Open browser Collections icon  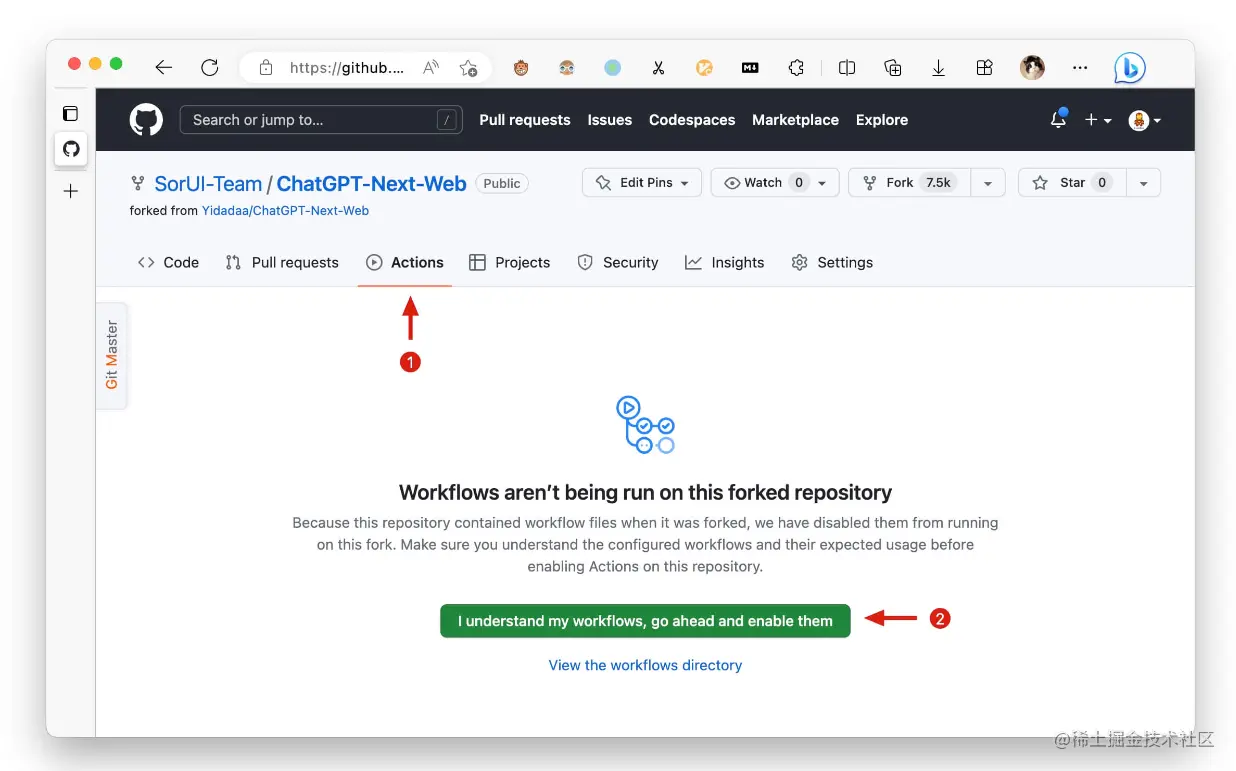pos(893,68)
